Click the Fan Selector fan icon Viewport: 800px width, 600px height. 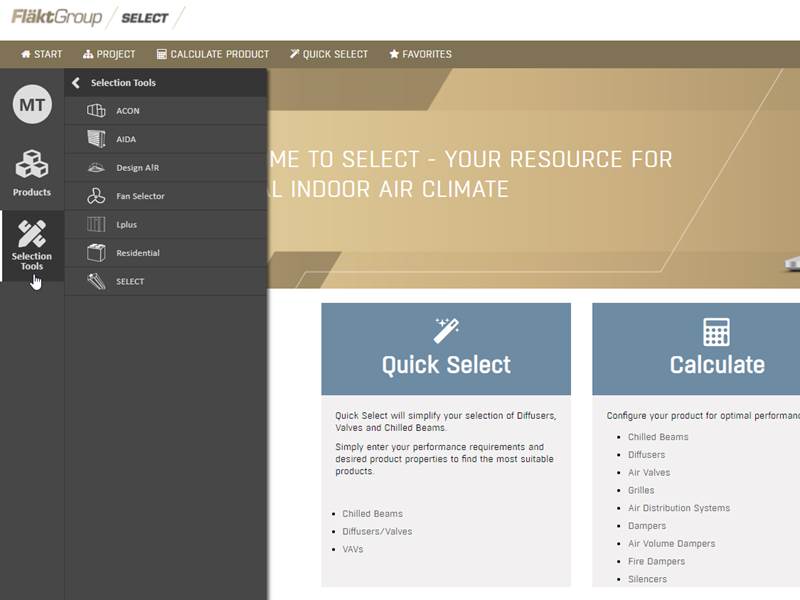pos(96,196)
